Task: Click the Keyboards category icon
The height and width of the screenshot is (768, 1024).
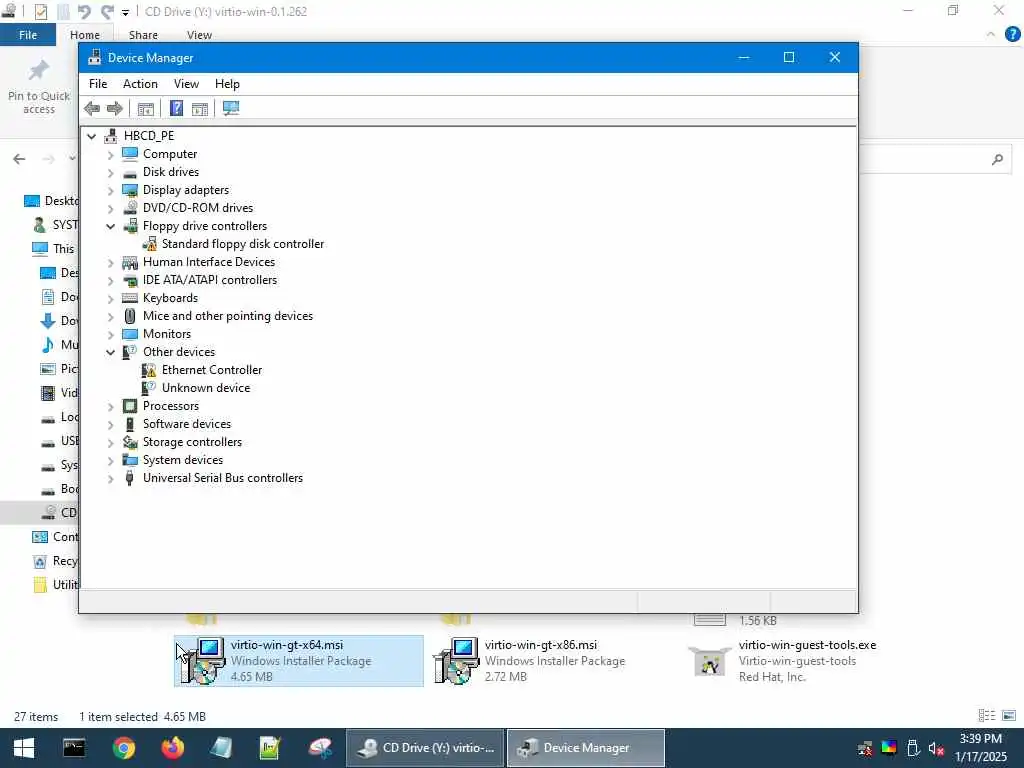Action: pyautogui.click(x=130, y=298)
